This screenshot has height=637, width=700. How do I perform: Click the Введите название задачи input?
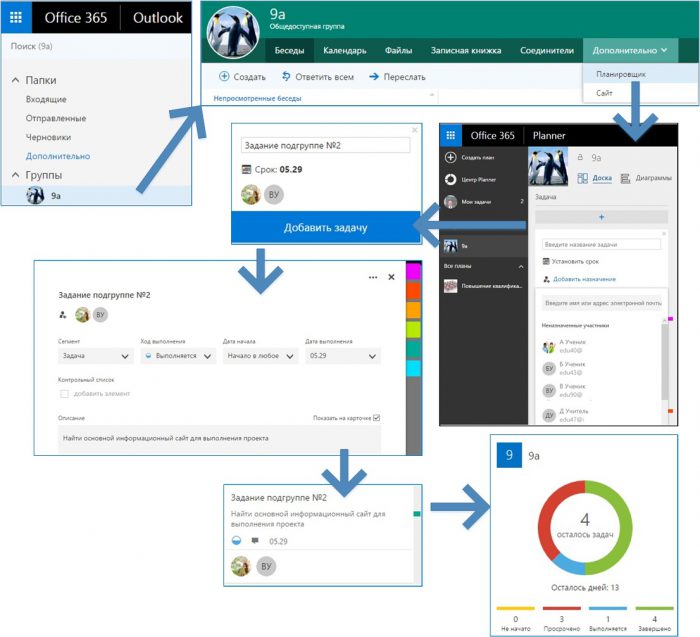click(x=601, y=244)
